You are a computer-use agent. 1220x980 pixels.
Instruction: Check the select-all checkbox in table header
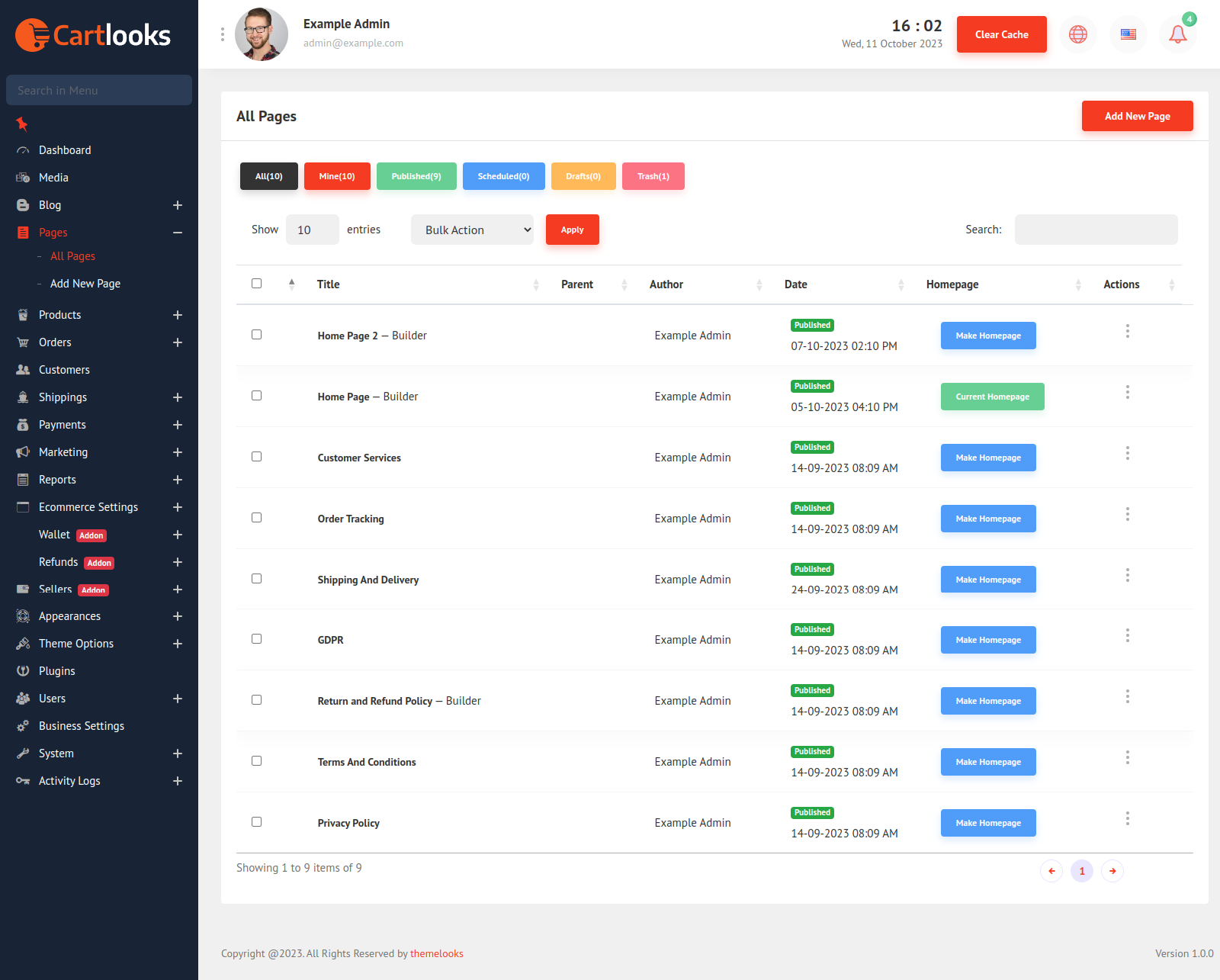(256, 283)
